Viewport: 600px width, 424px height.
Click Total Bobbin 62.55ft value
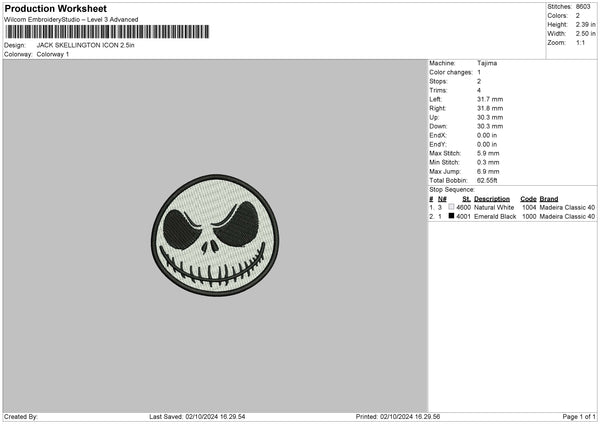(x=487, y=180)
